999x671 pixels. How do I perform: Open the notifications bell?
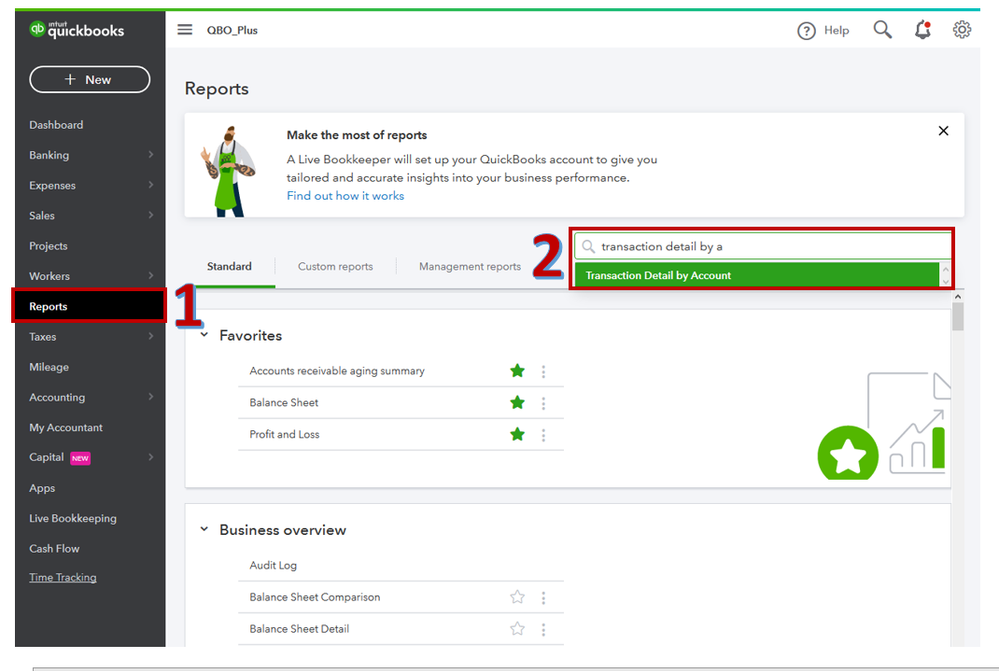pyautogui.click(x=923, y=29)
